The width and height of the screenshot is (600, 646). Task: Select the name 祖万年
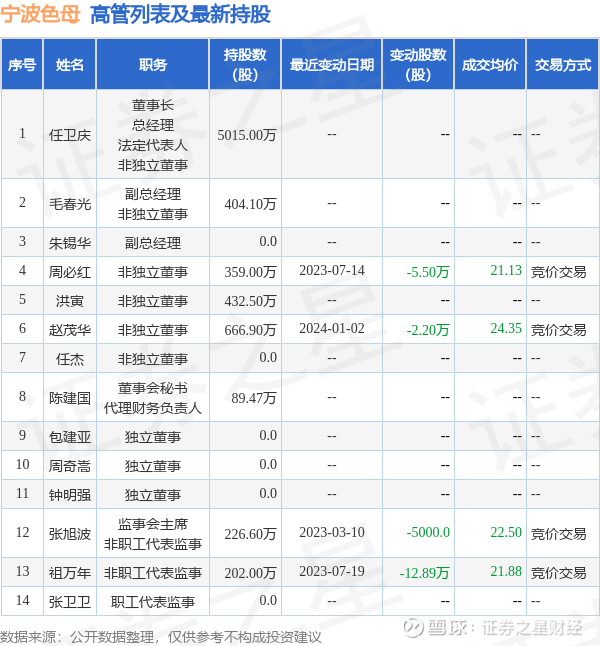[70, 573]
